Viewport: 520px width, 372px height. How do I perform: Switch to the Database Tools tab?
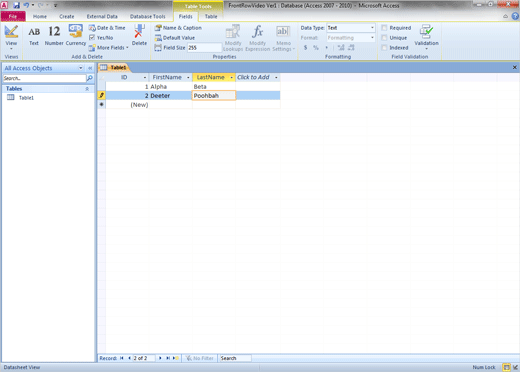(147, 16)
